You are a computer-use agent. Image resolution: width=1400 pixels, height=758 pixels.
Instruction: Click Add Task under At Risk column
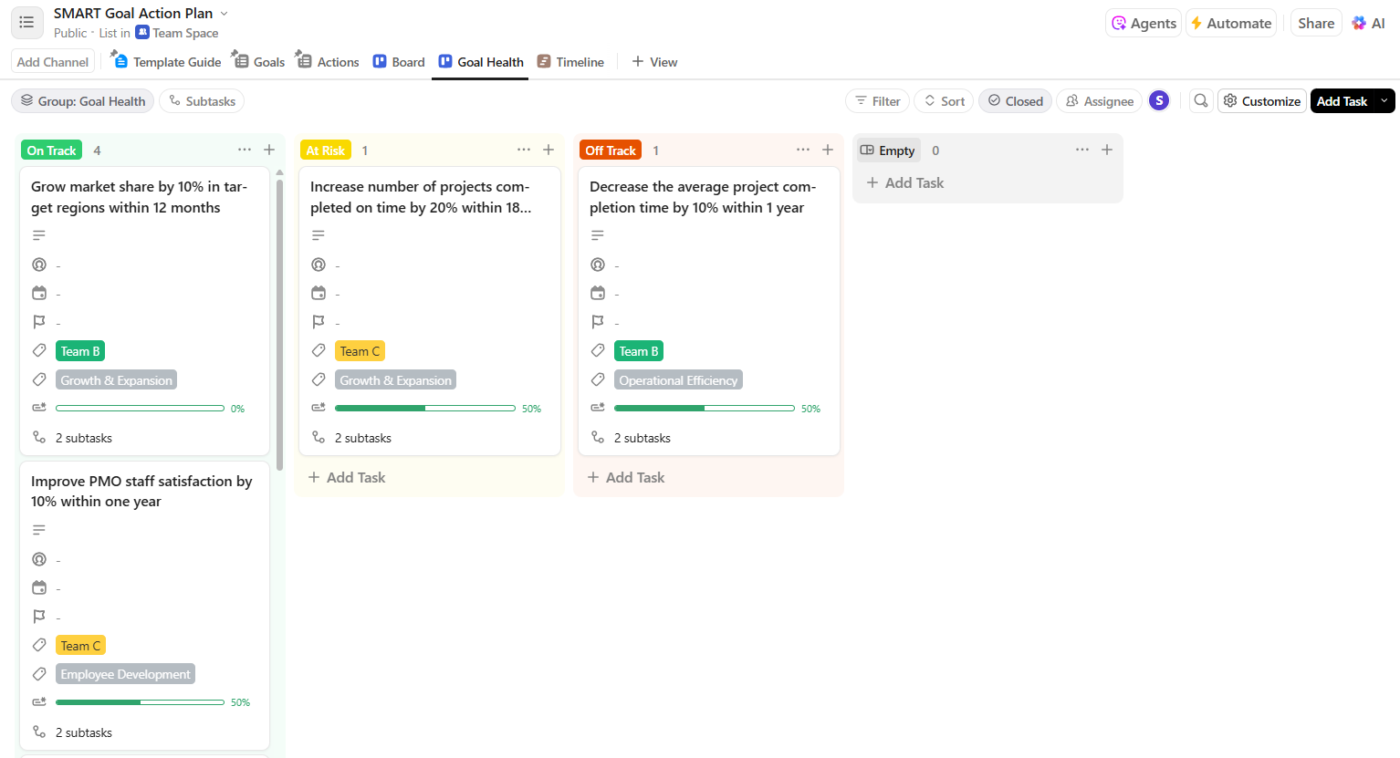(x=346, y=477)
